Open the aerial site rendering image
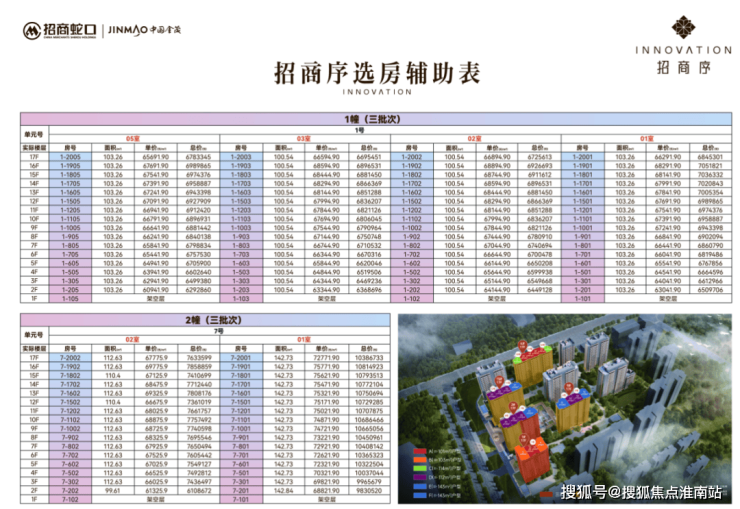This screenshot has width=740, height=509. coord(564,409)
